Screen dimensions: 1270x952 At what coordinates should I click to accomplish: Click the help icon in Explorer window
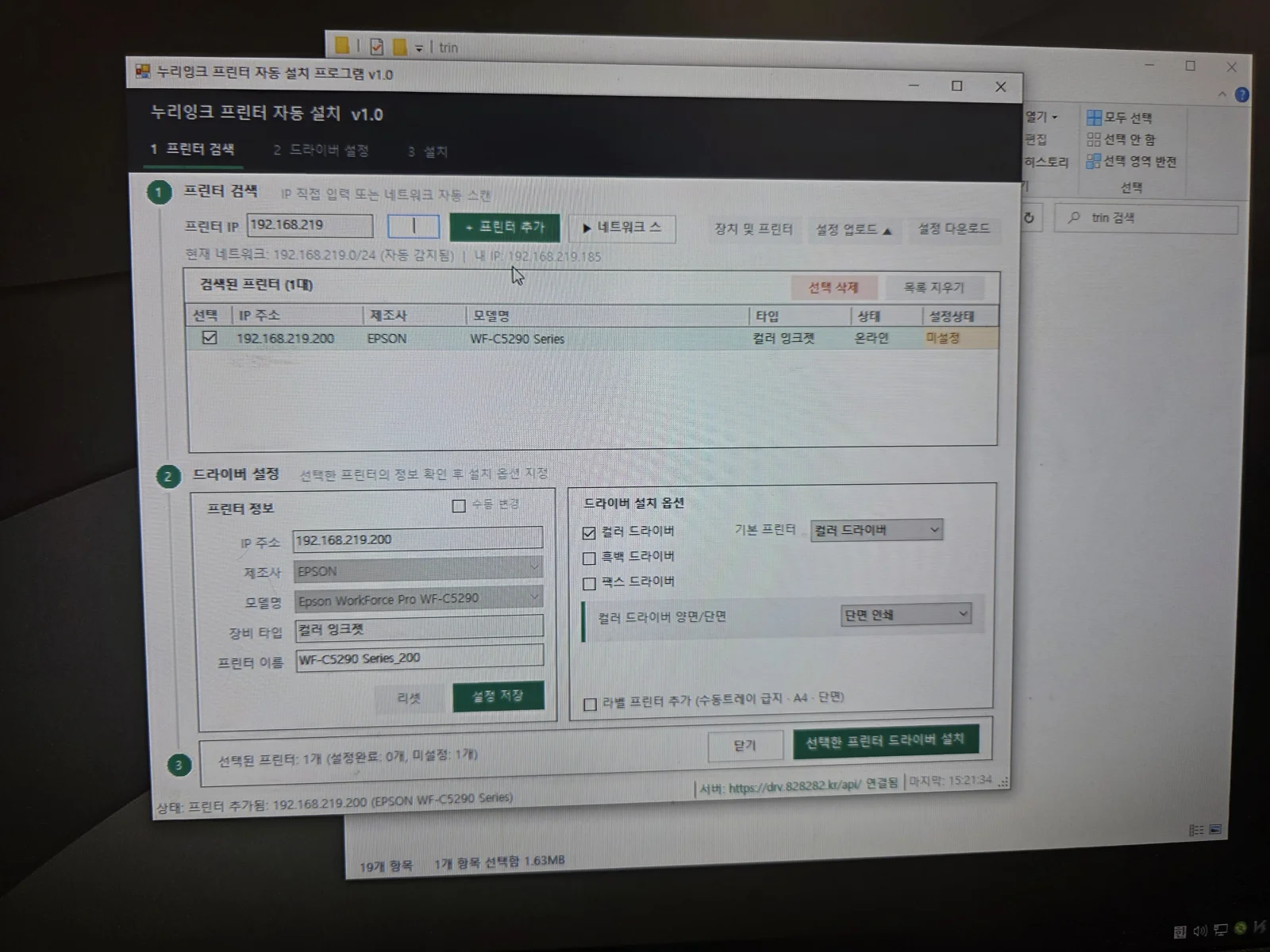pyautogui.click(x=1242, y=94)
